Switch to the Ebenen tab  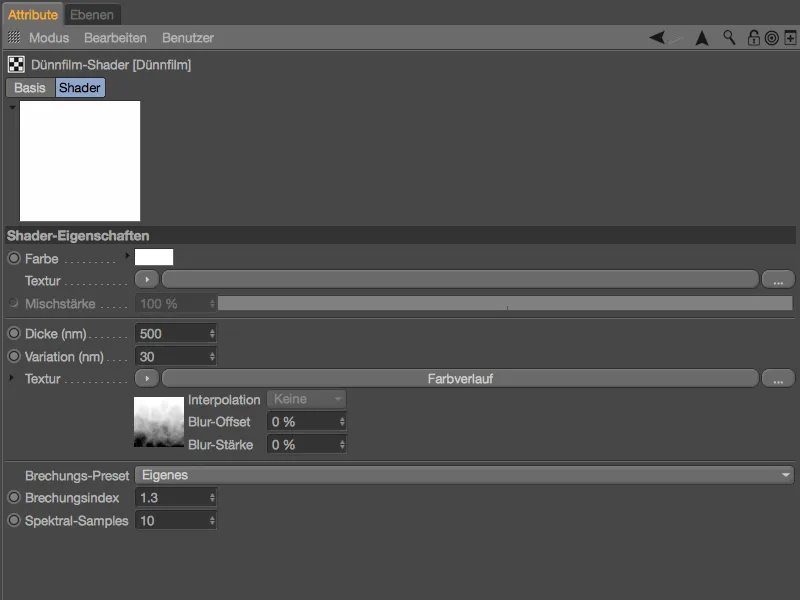pyautogui.click(x=92, y=15)
